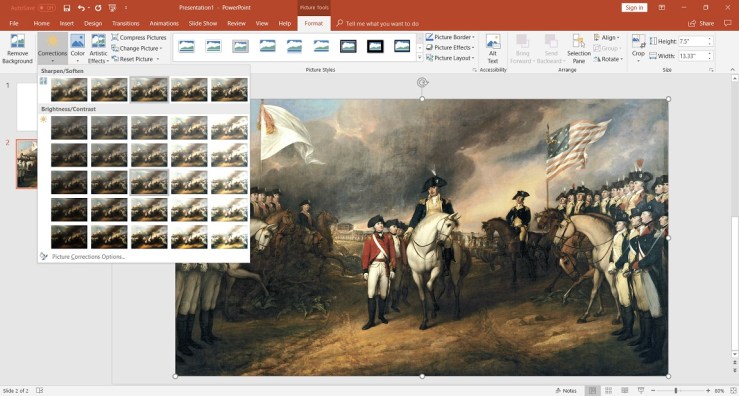The image size is (739, 396).
Task: Expand the Picture Styles gallery More arrow
Action: pos(419,58)
